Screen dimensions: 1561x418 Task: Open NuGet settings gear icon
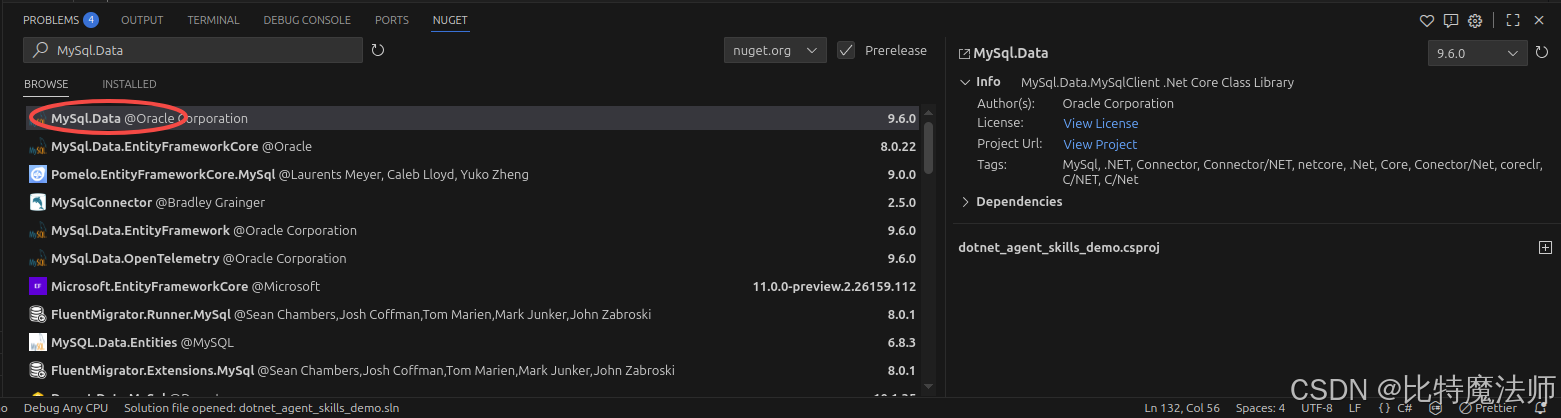click(x=1475, y=20)
